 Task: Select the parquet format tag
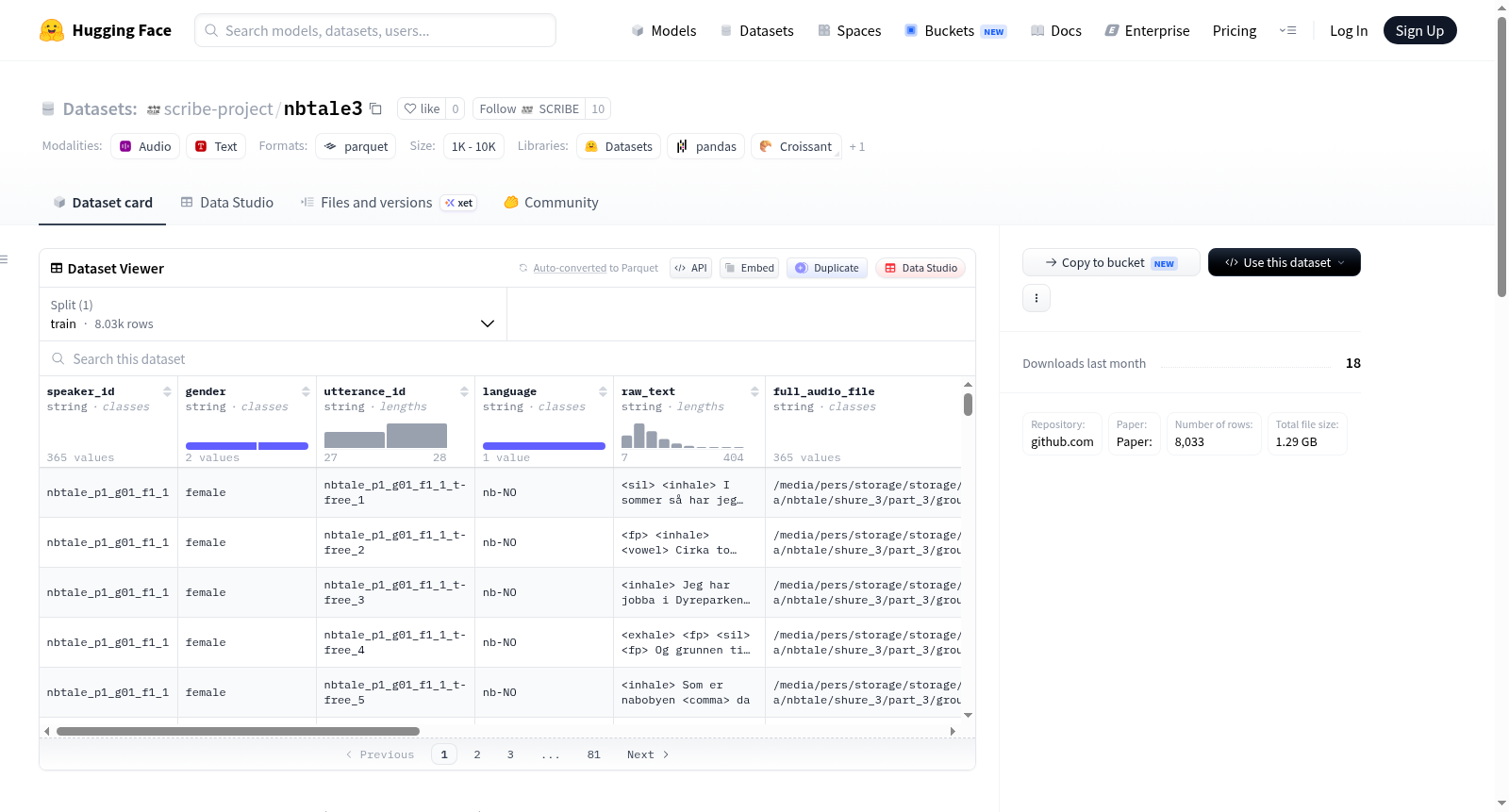click(x=356, y=146)
